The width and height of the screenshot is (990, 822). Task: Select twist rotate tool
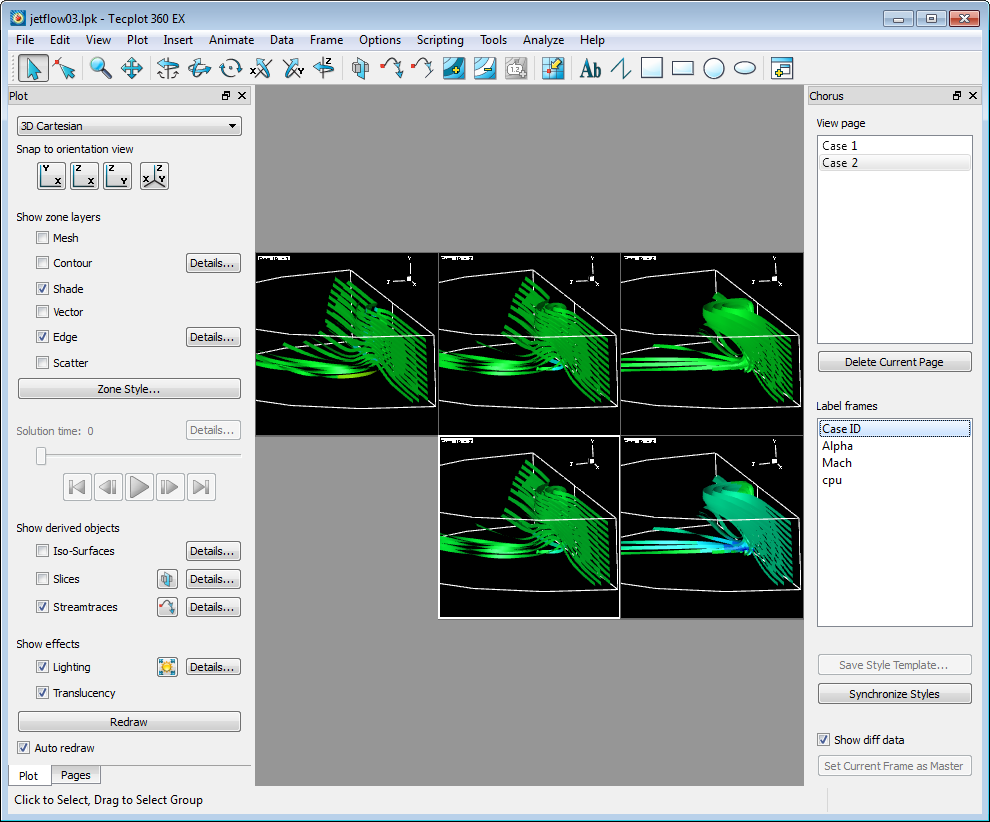click(x=230, y=68)
